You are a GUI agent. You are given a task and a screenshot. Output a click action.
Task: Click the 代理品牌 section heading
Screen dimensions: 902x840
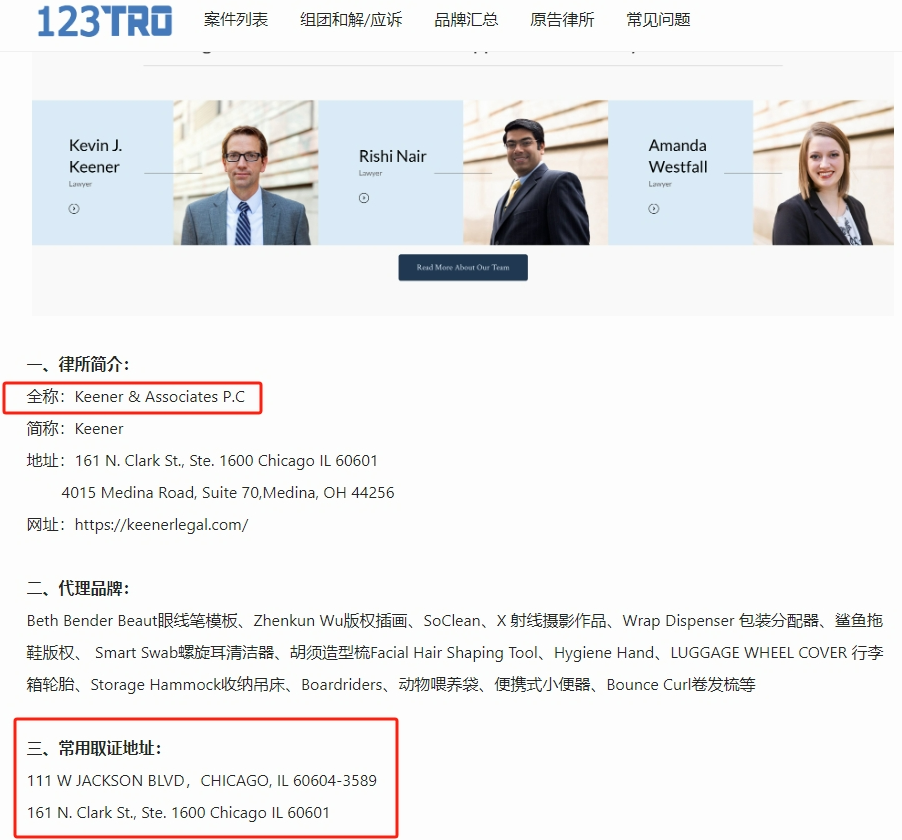78,589
